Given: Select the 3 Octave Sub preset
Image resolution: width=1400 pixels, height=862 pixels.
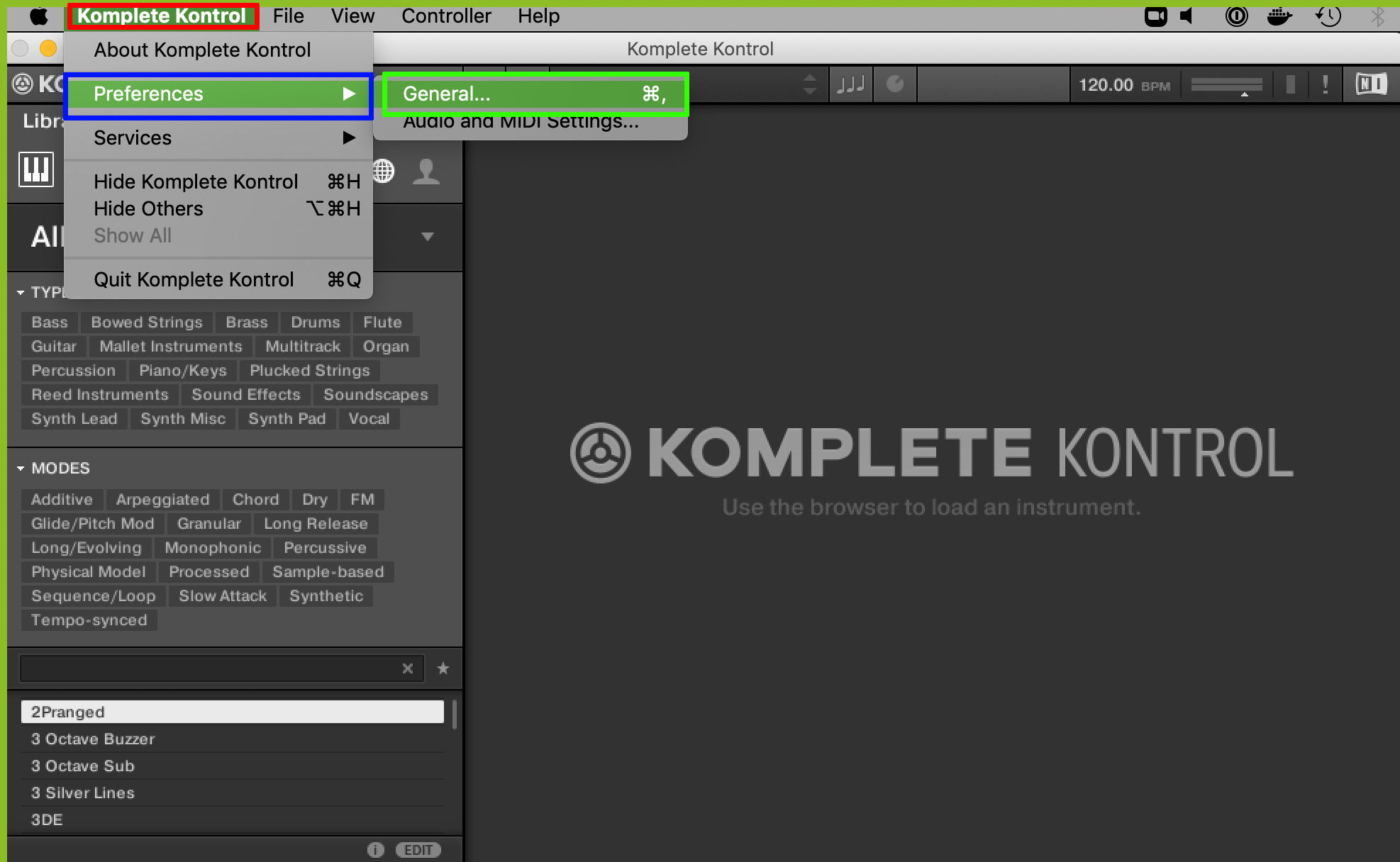Looking at the screenshot, I should (x=233, y=766).
